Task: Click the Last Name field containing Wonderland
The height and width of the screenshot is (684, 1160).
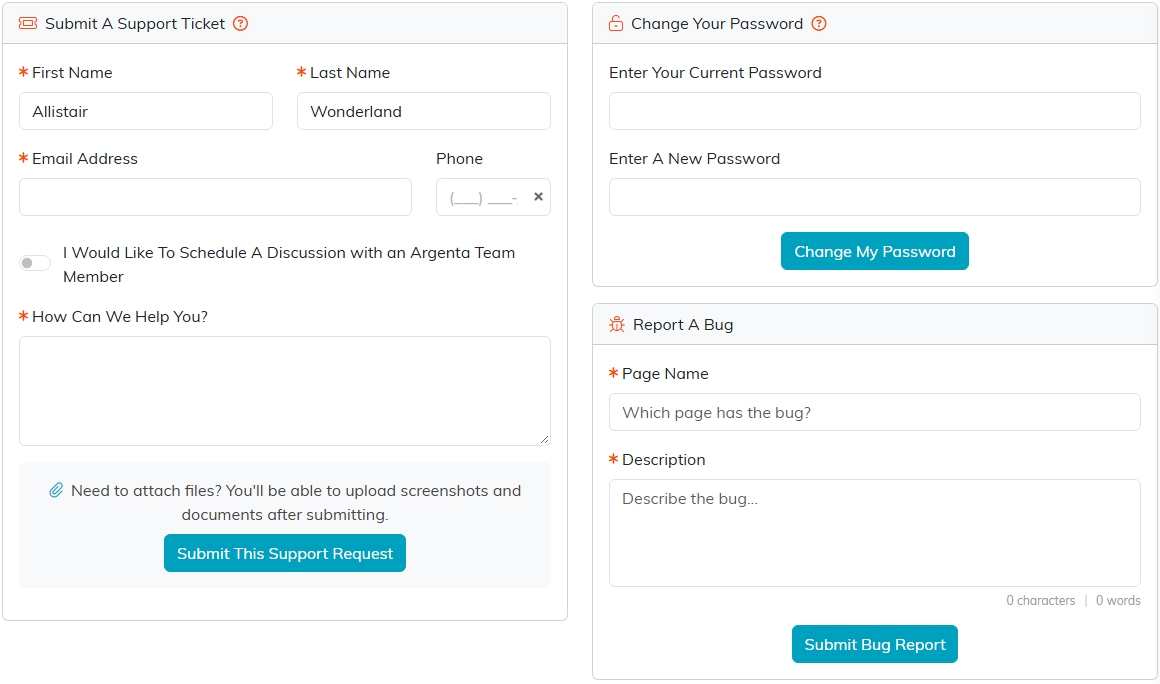Action: (x=424, y=111)
